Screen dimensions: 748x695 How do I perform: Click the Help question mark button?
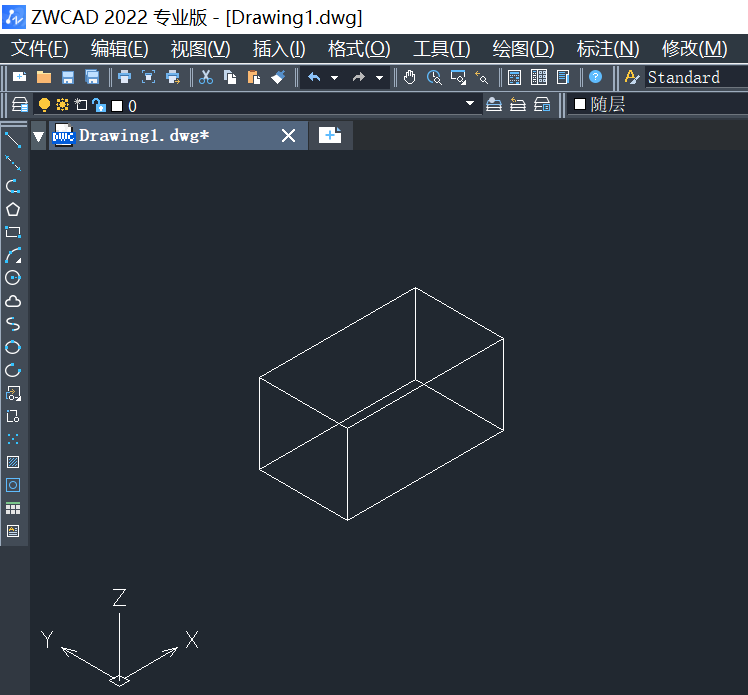[x=595, y=77]
